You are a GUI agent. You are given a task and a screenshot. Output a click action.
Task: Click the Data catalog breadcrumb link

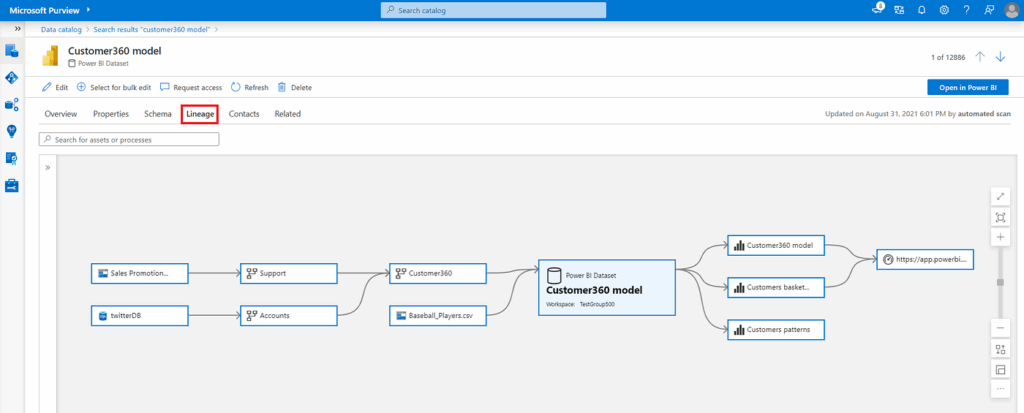click(61, 29)
